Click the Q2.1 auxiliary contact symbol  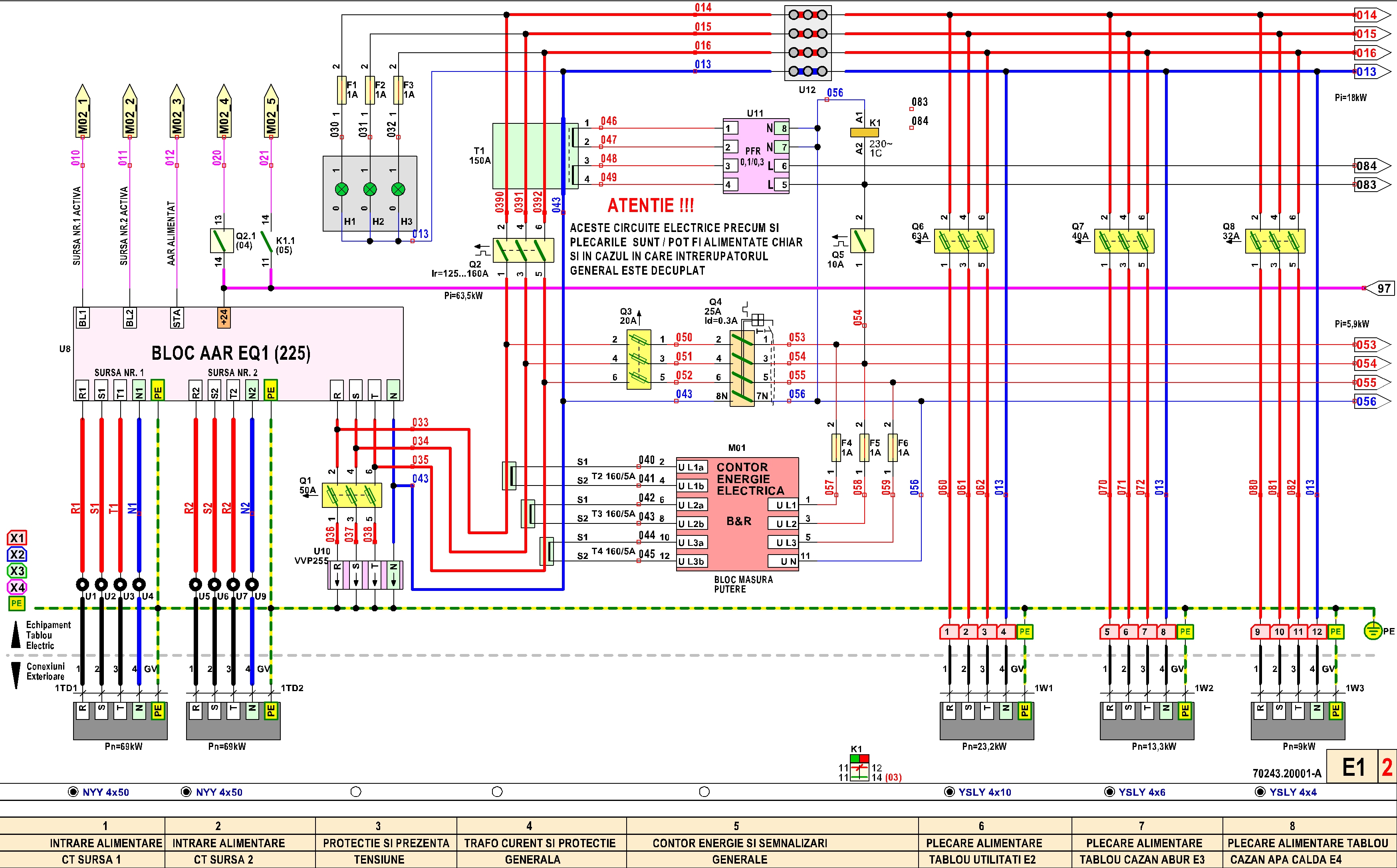coord(222,241)
